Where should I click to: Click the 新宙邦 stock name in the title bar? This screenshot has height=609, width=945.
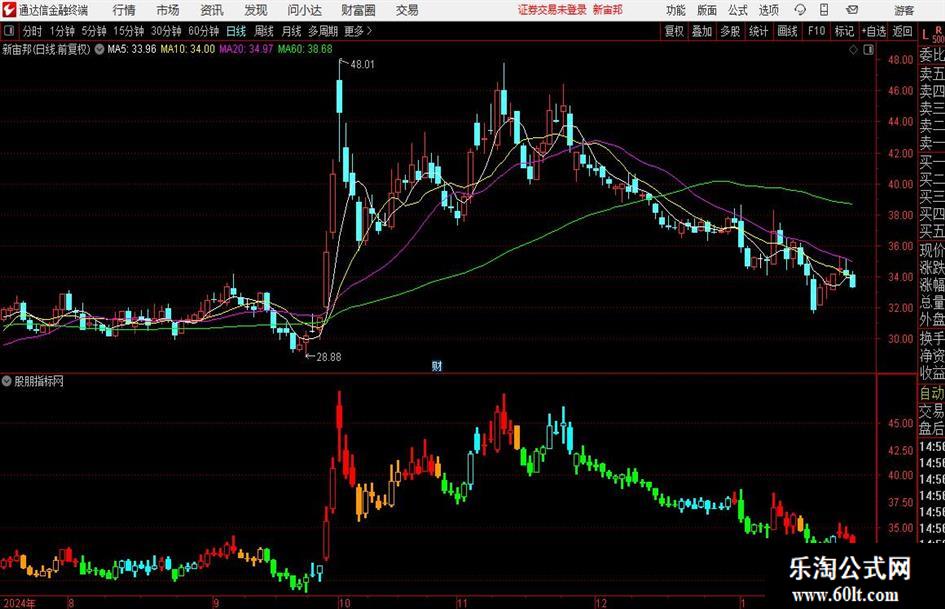tap(608, 10)
